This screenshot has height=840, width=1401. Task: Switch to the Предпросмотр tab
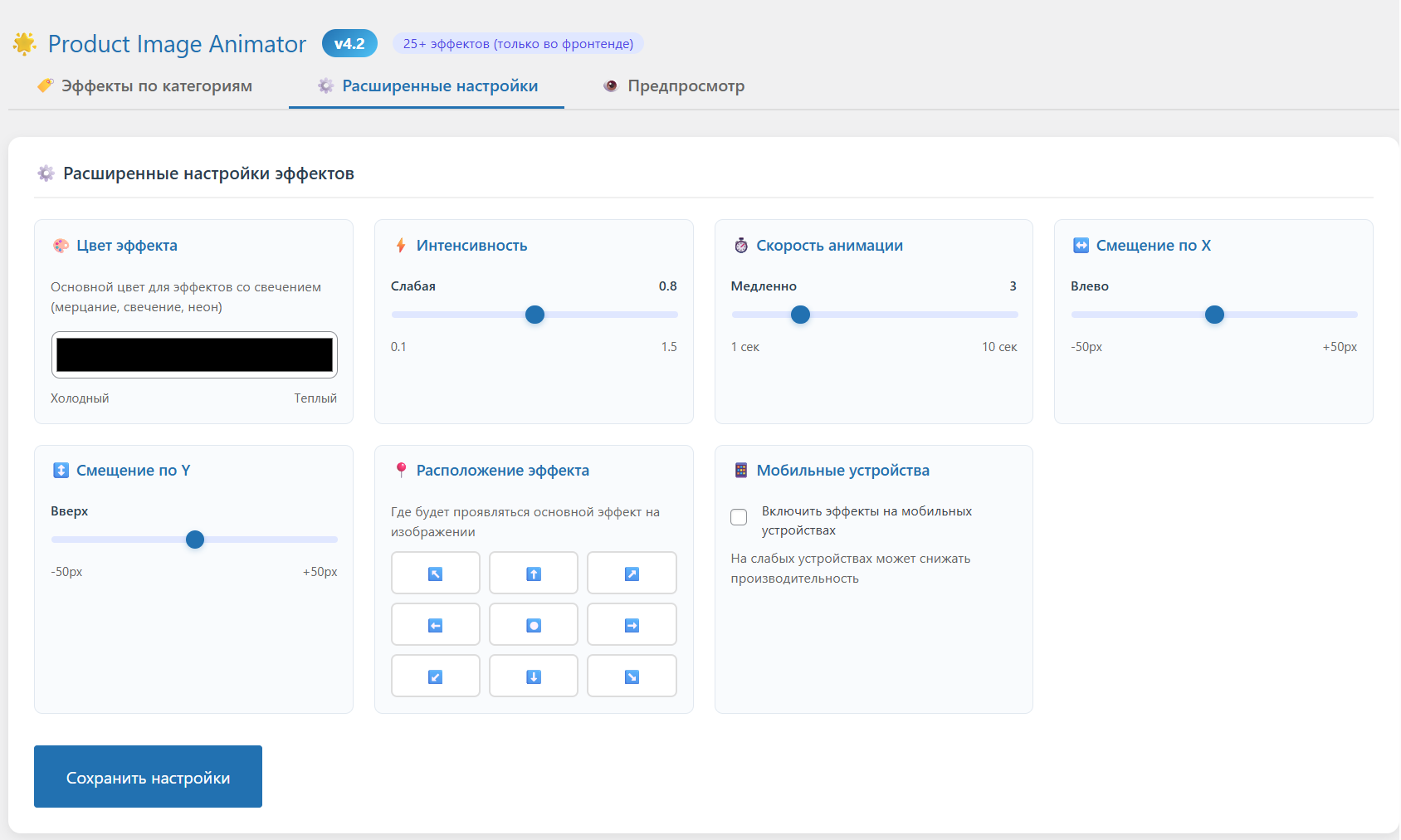click(x=674, y=86)
